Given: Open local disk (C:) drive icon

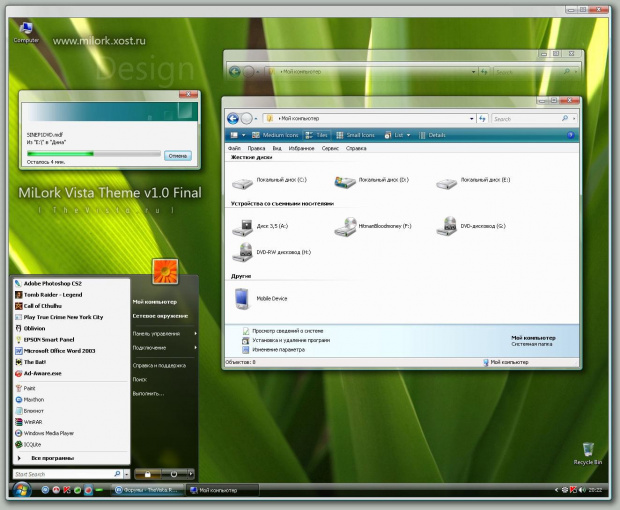Looking at the screenshot, I should [242, 182].
